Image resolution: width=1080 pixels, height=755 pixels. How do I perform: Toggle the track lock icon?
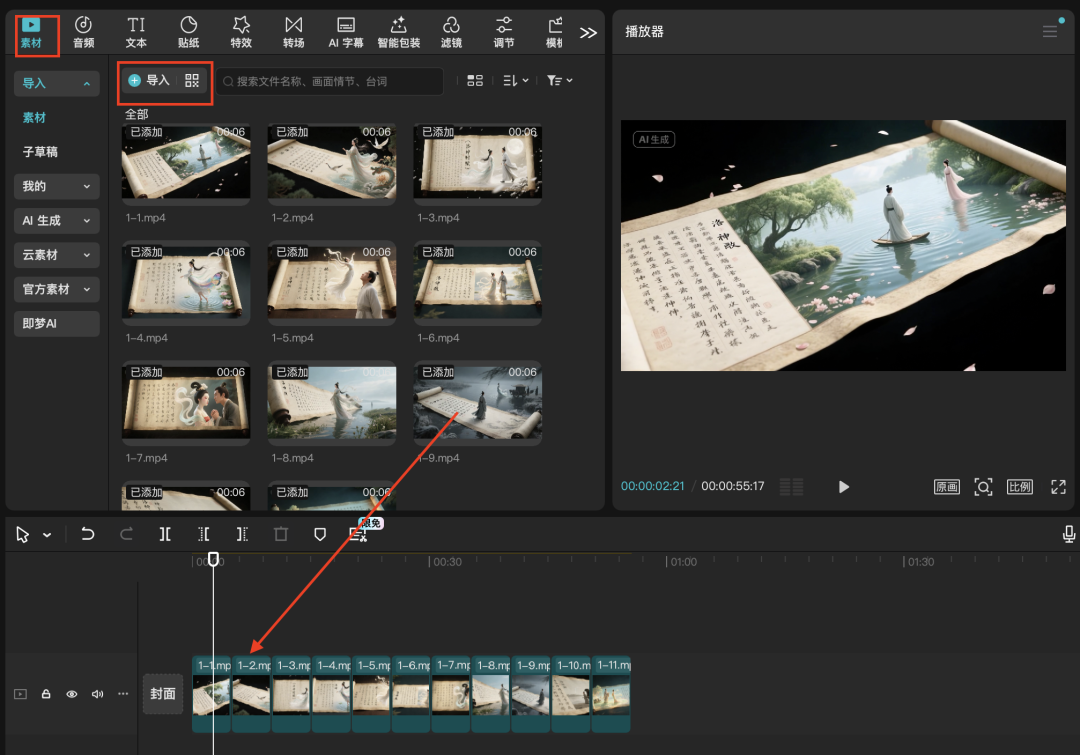46,694
